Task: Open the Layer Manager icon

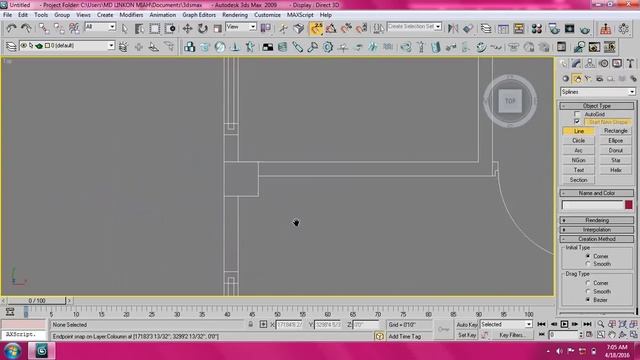Action: (x=486, y=28)
